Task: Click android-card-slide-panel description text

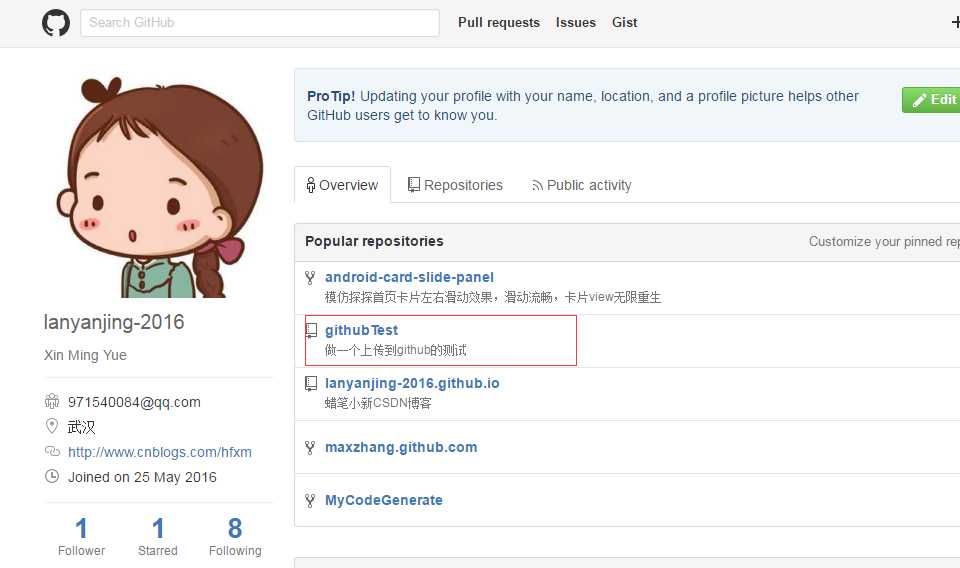Action: (493, 297)
